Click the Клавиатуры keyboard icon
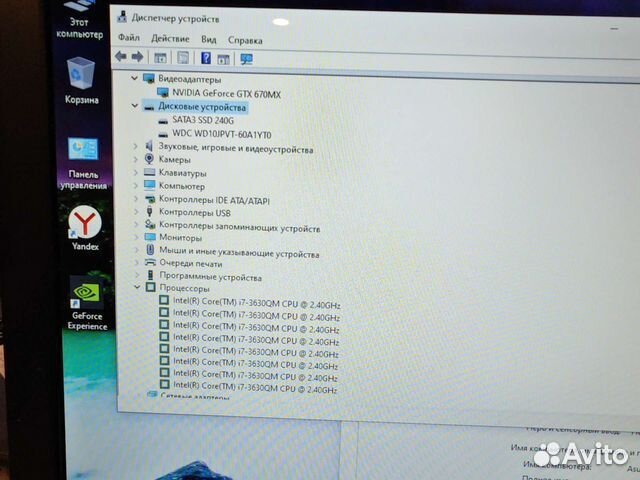 tap(150, 172)
